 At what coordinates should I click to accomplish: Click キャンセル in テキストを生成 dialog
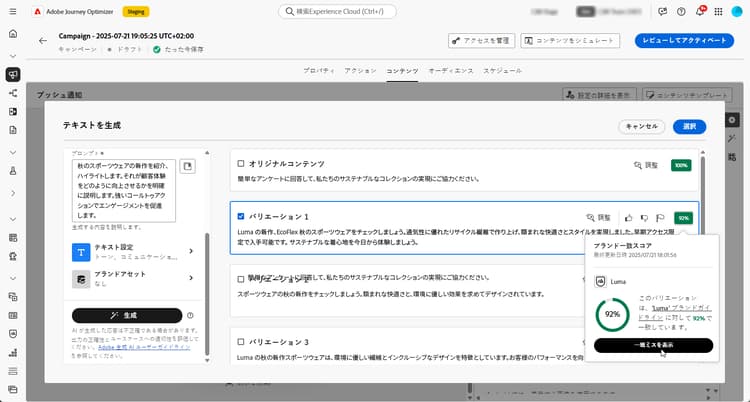click(641, 127)
